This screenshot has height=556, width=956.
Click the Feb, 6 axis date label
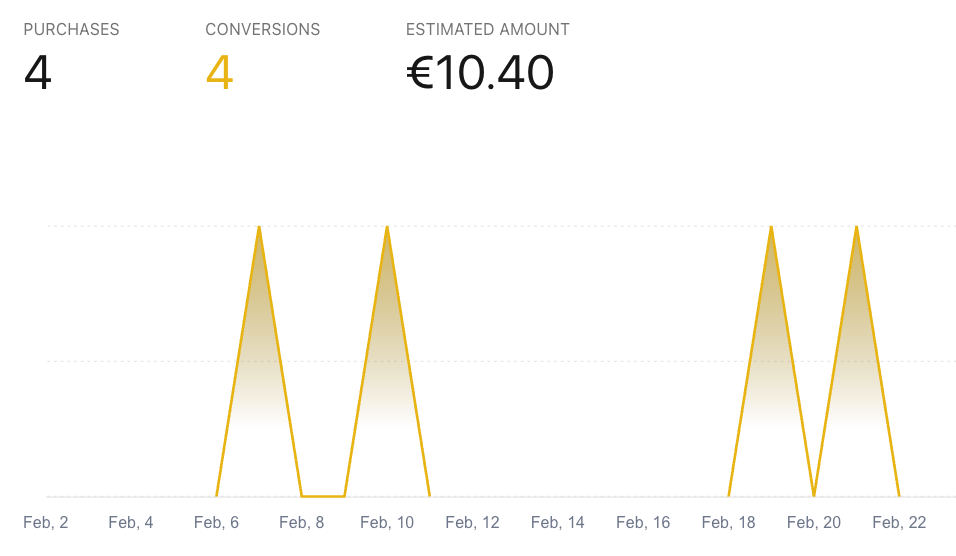pyautogui.click(x=217, y=522)
